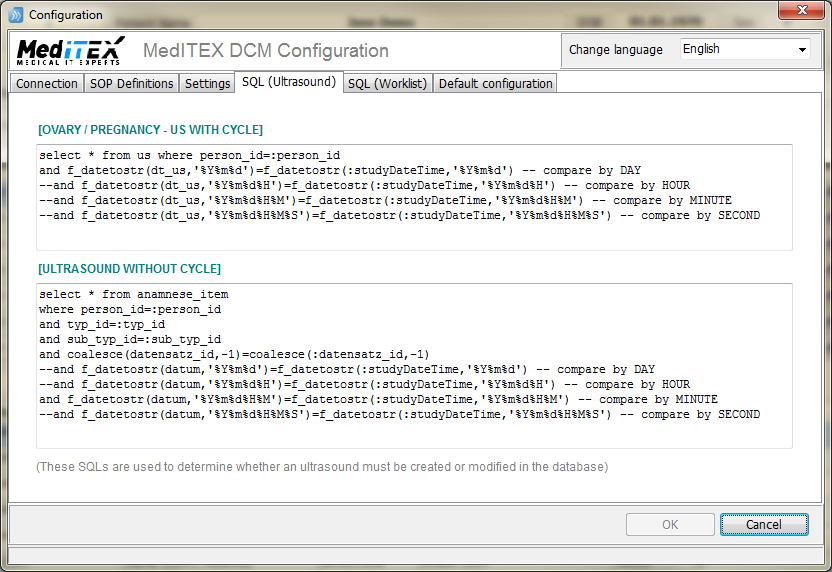The width and height of the screenshot is (832, 572).
Task: Click the 'select * from anamnese_item' line
Action: coord(134,294)
